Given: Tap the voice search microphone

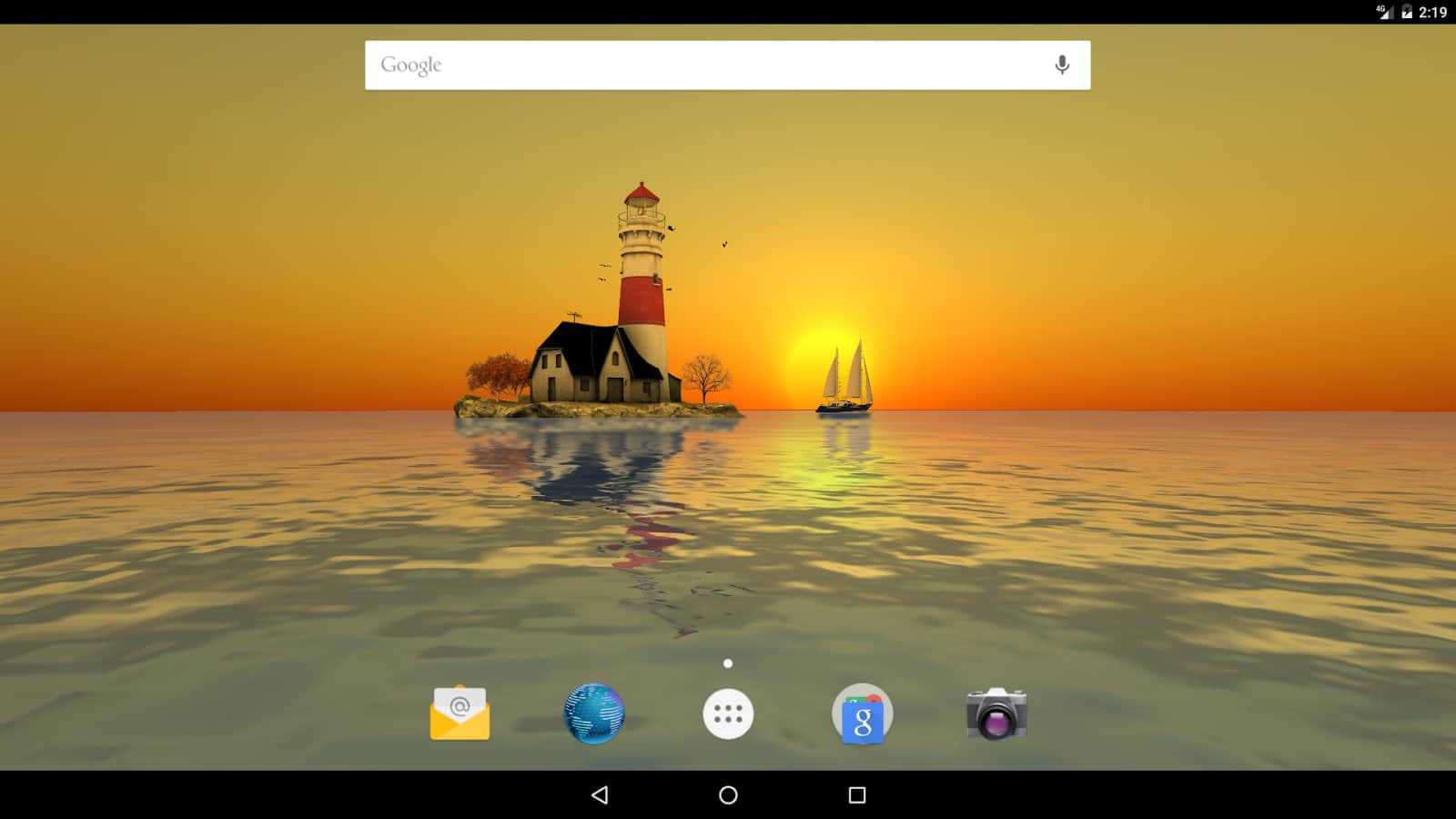Looking at the screenshot, I should click(1061, 66).
